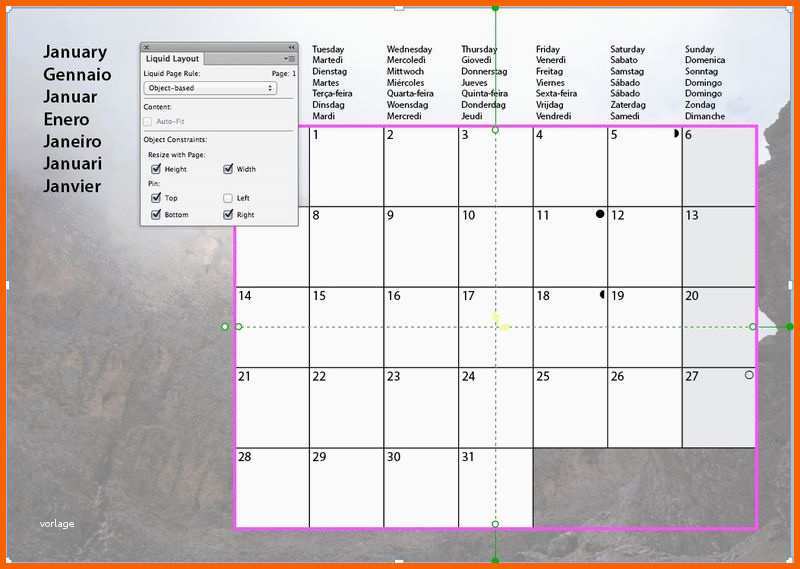Open the Liquid Page Rule dropdown
This screenshot has width=800, height=569.
(210, 88)
